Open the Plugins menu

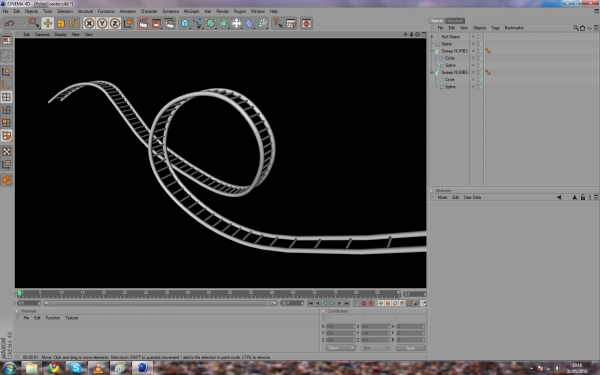(240, 11)
